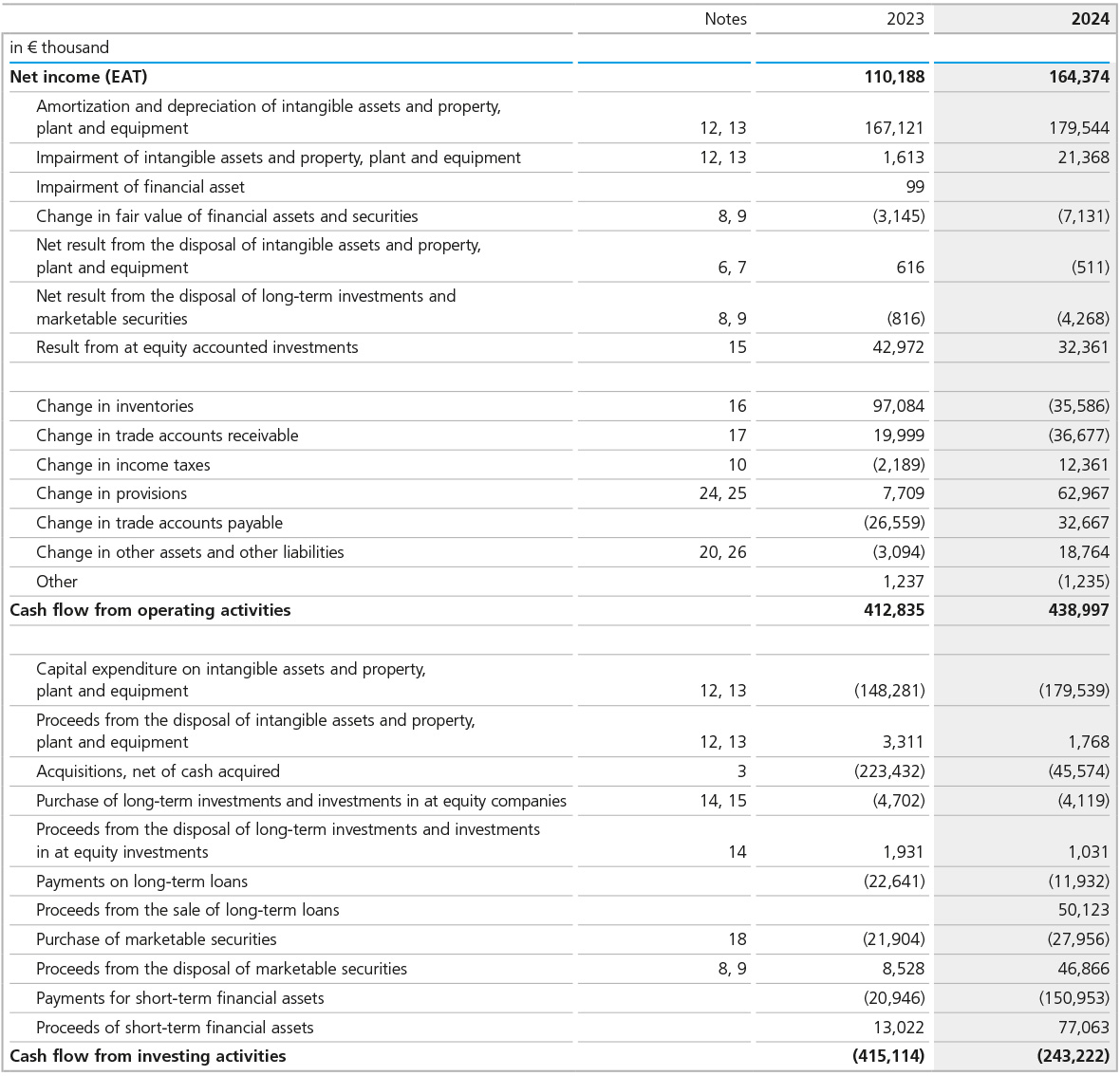
Task: Click the 2023 column header
Action: pyautogui.click(x=905, y=19)
